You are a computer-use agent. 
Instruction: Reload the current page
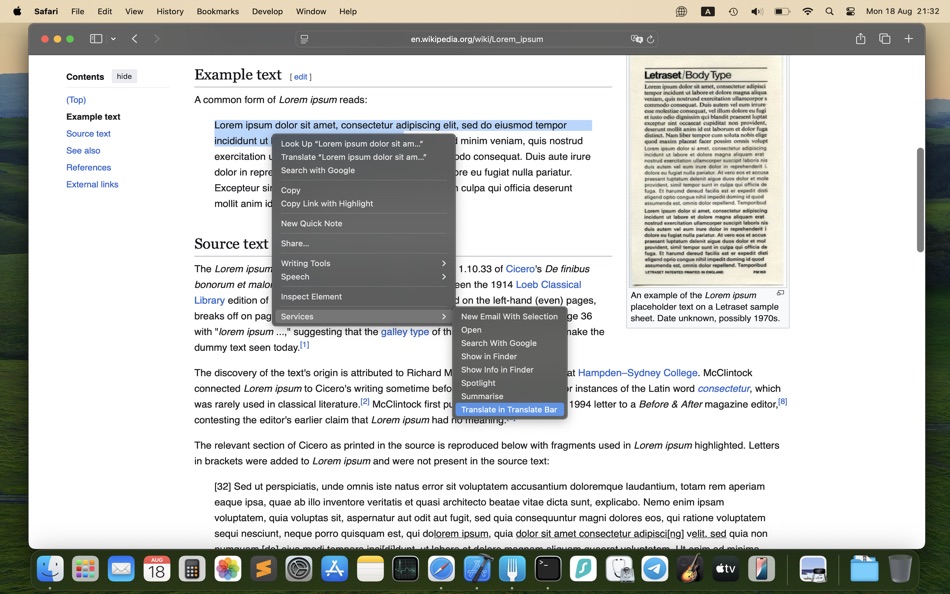tap(651, 39)
